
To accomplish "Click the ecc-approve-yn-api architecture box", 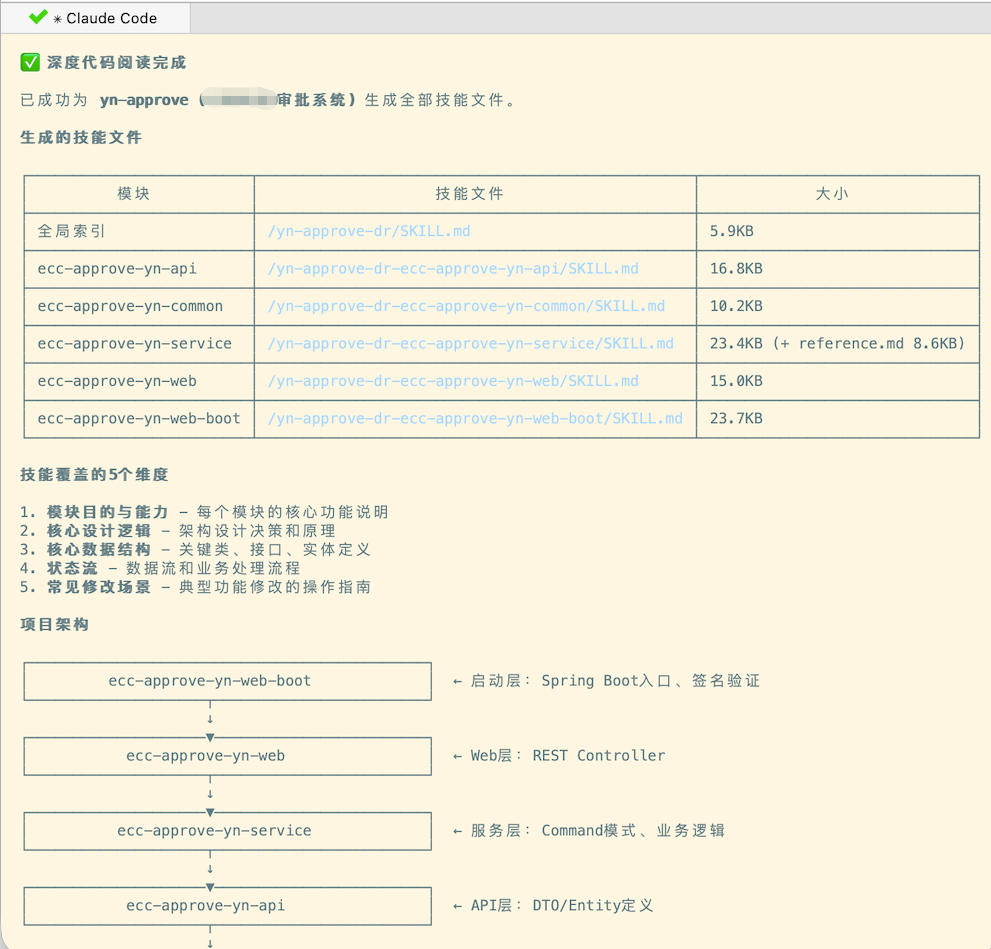I will 228,906.
